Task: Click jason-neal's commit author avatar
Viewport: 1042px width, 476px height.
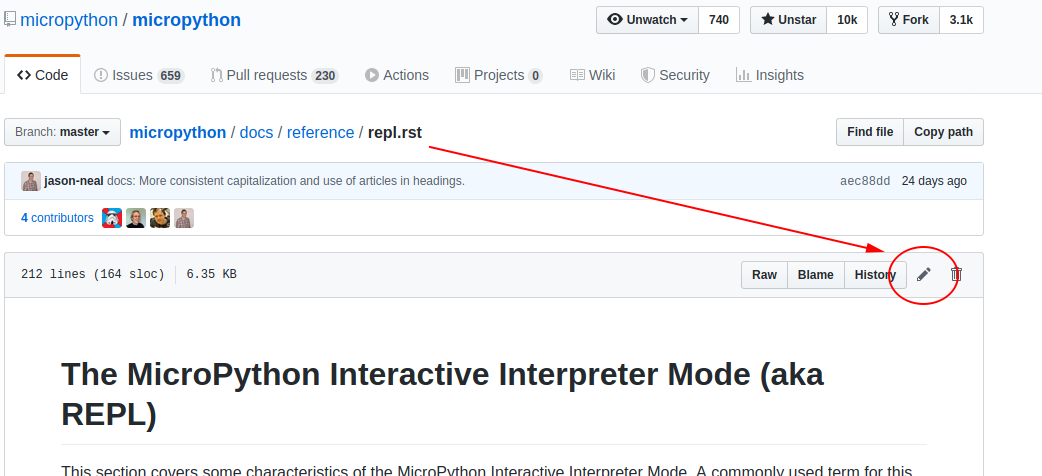Action: (x=31, y=181)
